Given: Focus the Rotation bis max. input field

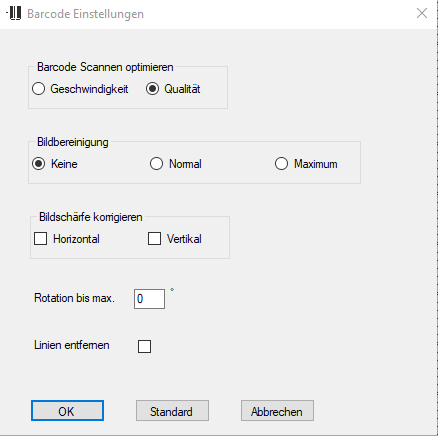Looking at the screenshot, I should click(149, 299).
